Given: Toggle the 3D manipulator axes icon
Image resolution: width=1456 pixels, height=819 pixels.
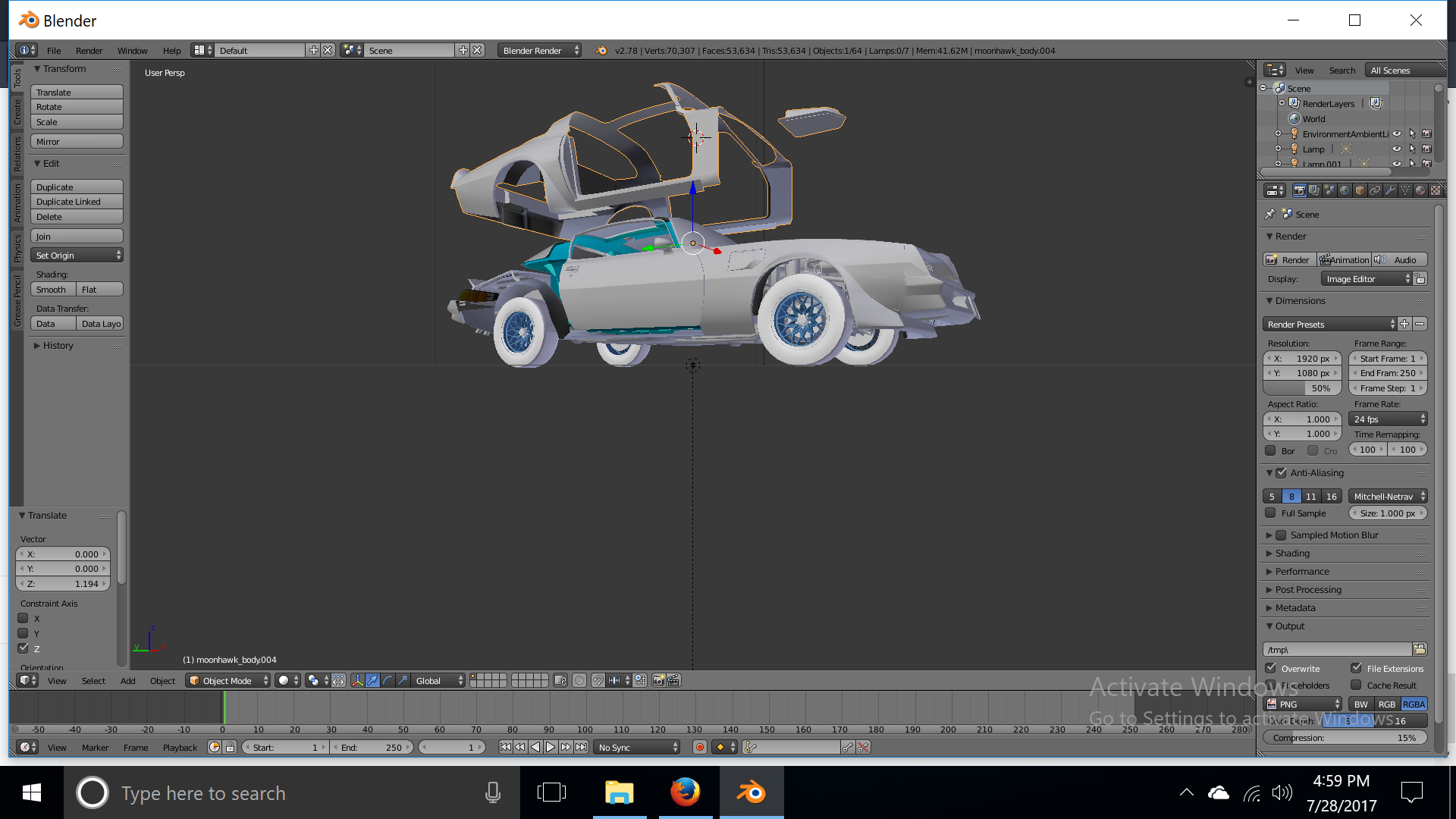Looking at the screenshot, I should coord(358,680).
